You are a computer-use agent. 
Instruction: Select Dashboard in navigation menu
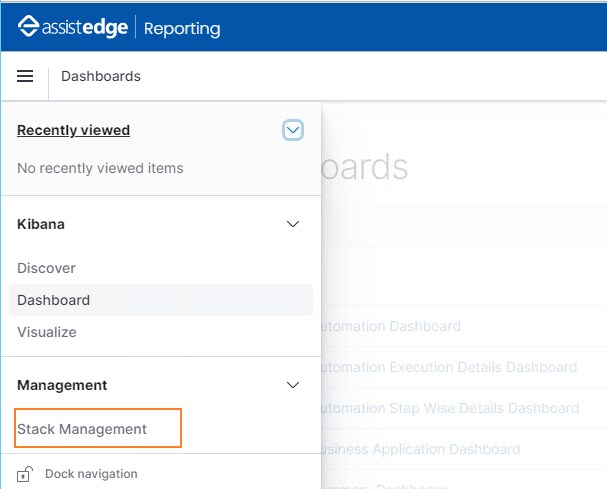point(161,300)
